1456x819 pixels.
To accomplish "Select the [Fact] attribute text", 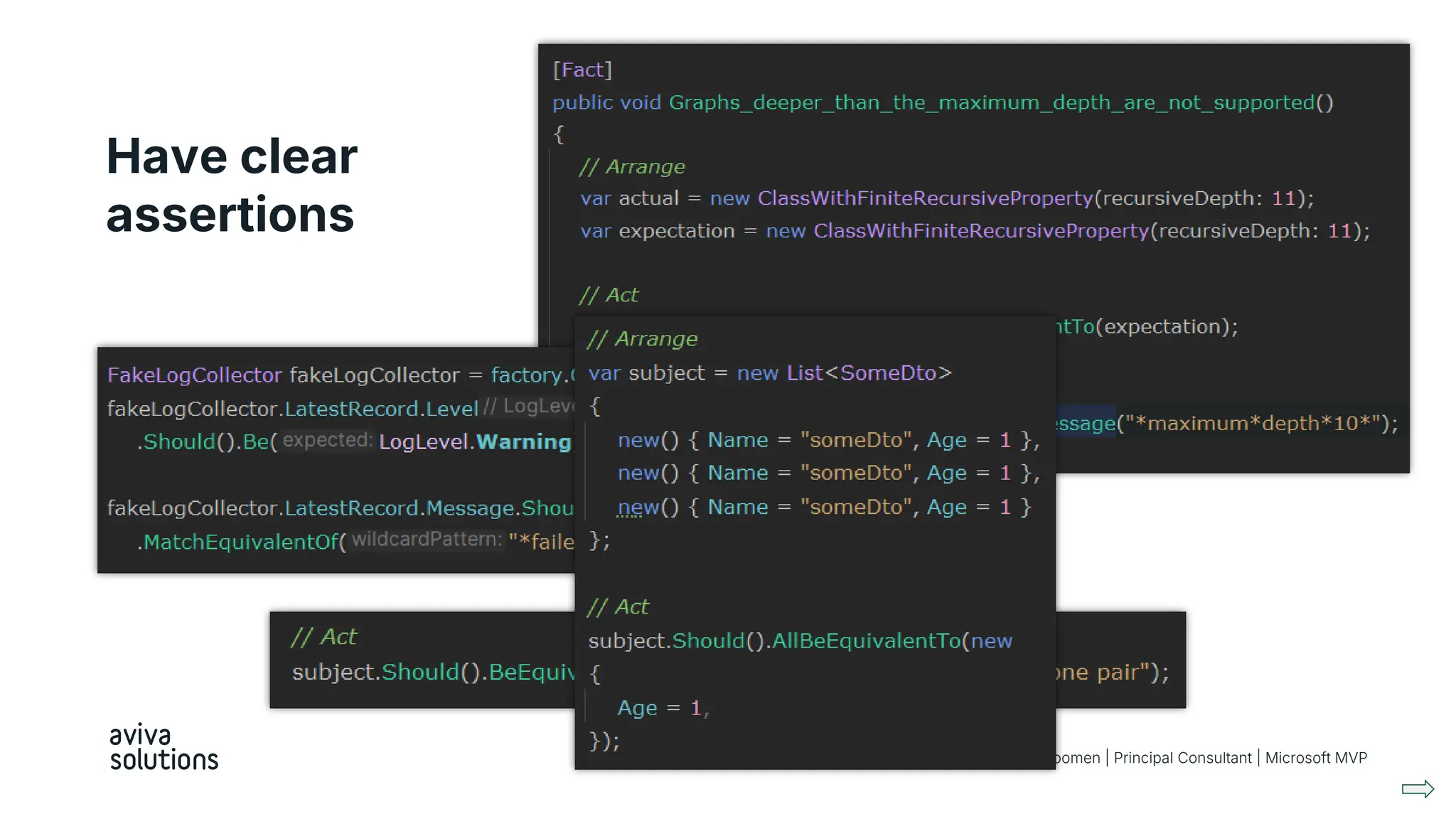I will [x=582, y=70].
